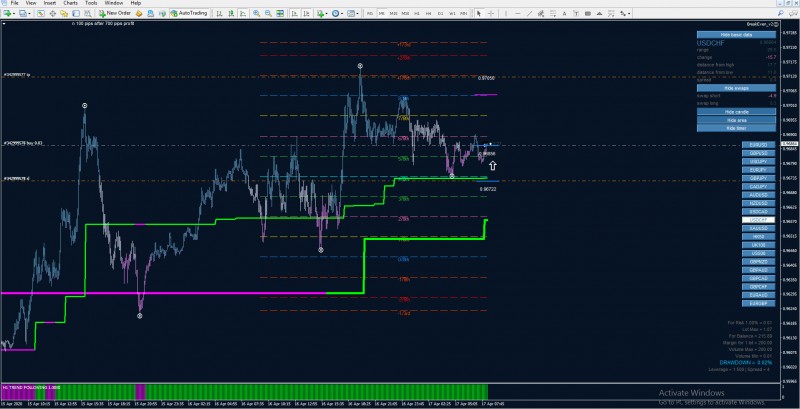Open the File menu
The height and width of the screenshot is (409, 800).
click(15, 3)
